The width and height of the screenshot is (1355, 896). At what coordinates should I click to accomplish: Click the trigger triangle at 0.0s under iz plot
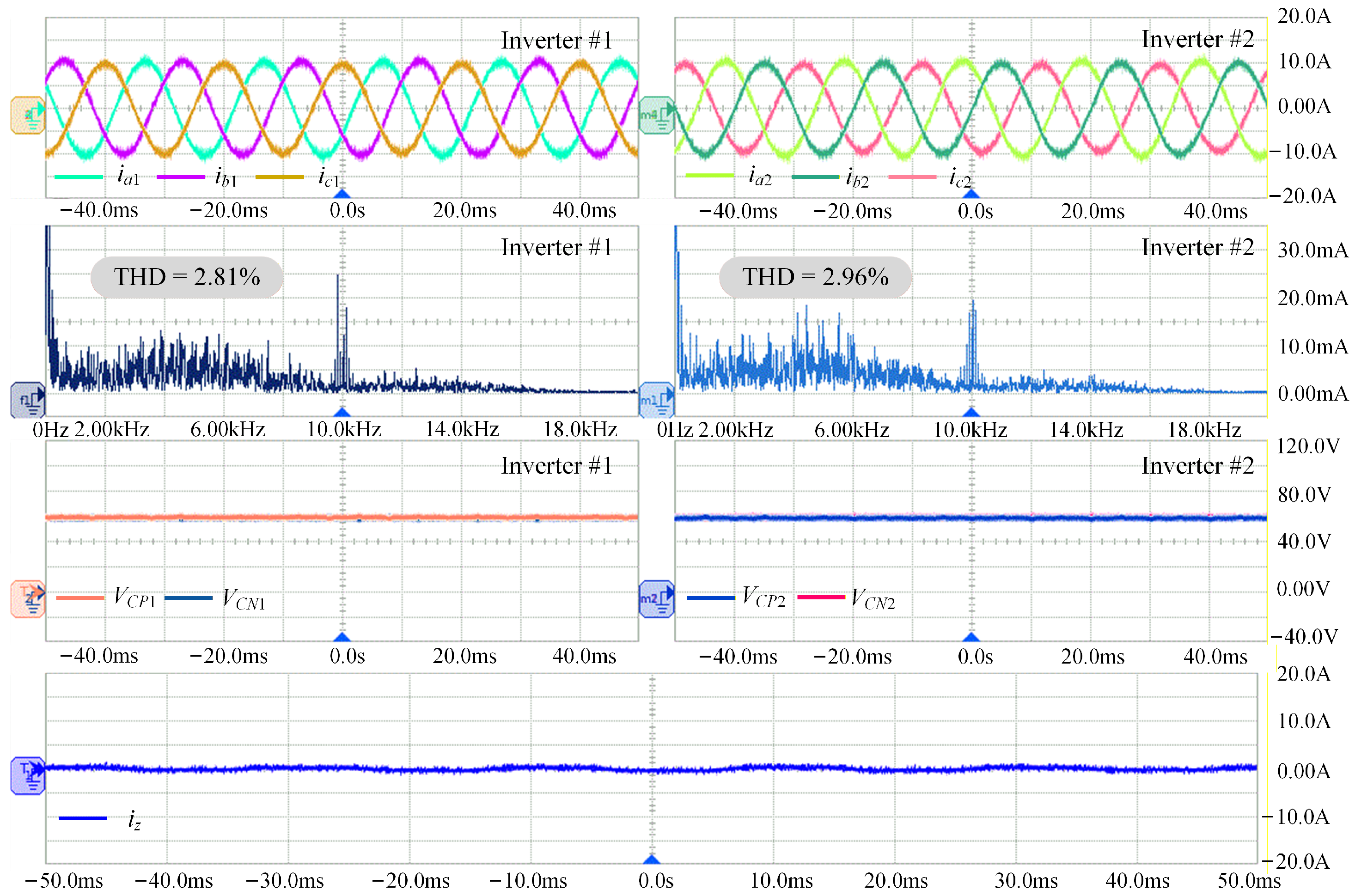(x=652, y=859)
